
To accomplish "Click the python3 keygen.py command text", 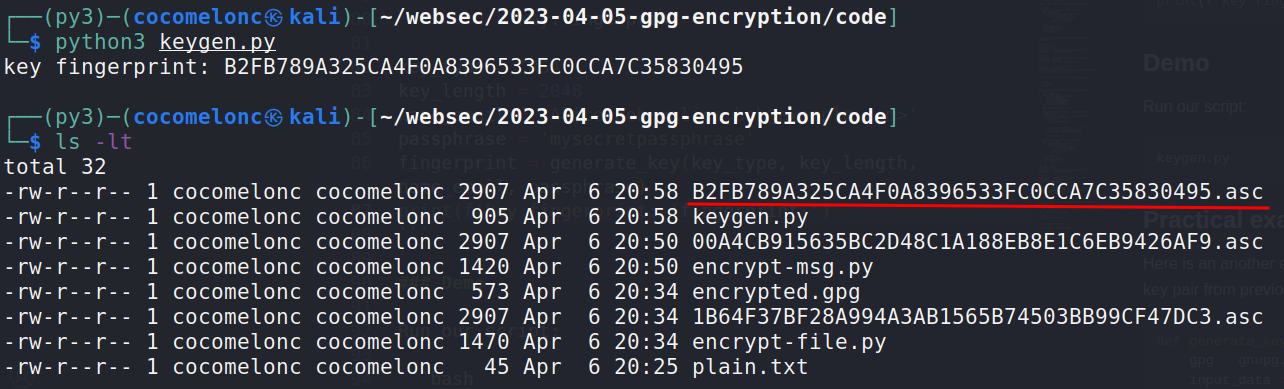I will point(165,43).
